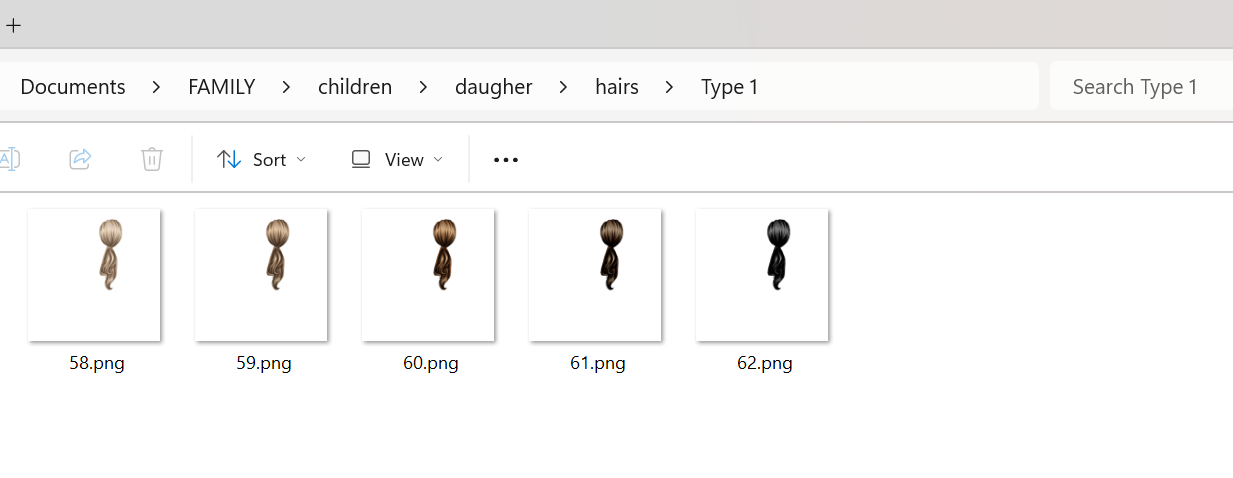The width and height of the screenshot is (1233, 478).
Task: Open a new tab with the plus icon
Action: point(13,25)
